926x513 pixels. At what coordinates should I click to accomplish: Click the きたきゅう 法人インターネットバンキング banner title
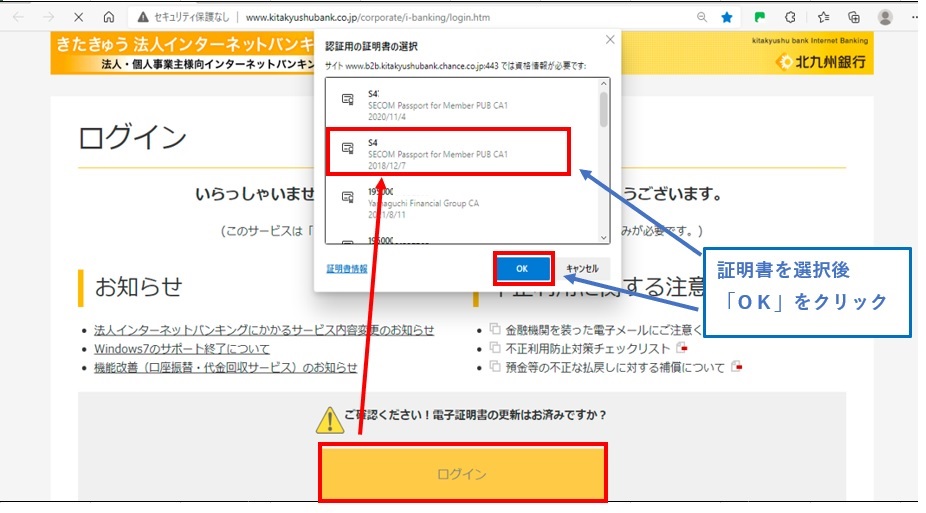[185, 44]
